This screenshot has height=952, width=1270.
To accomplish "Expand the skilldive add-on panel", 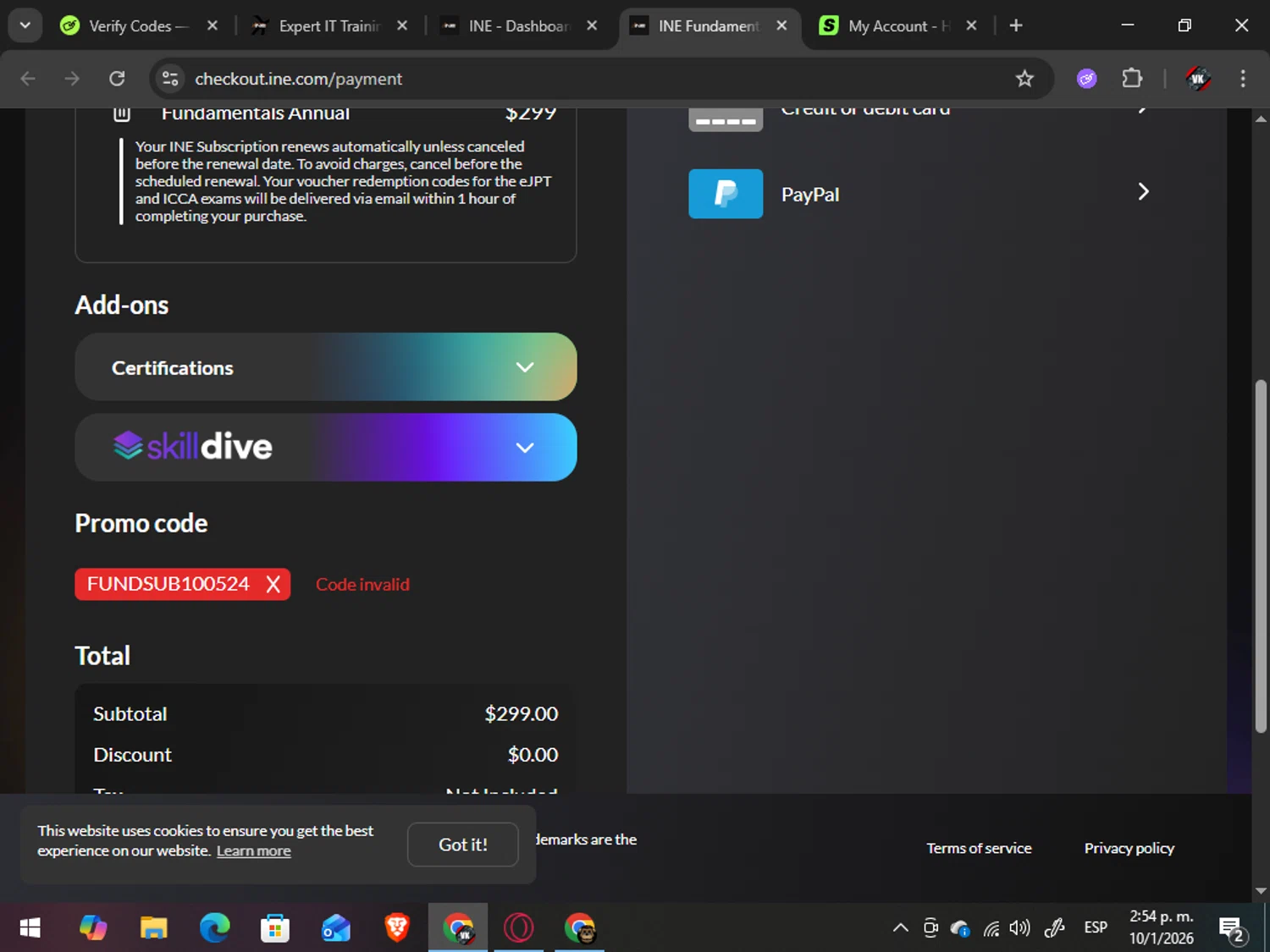I will (x=326, y=448).
